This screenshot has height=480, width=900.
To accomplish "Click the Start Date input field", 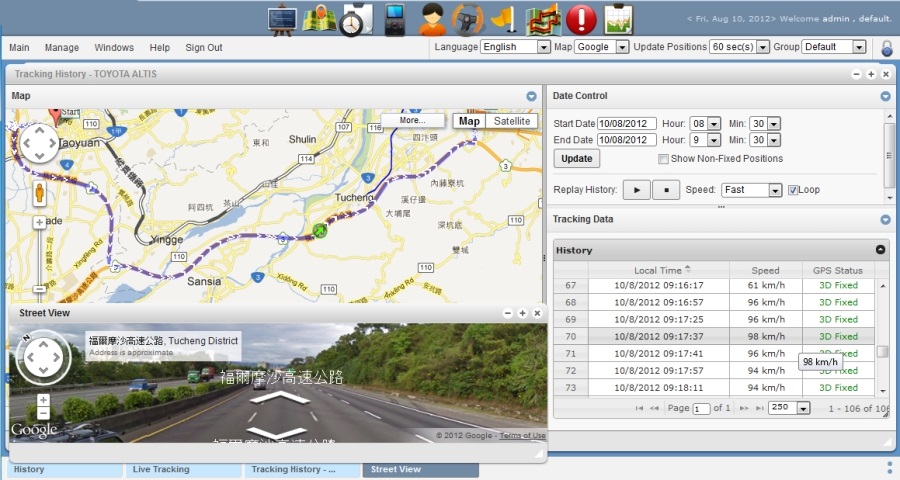I will pos(627,123).
